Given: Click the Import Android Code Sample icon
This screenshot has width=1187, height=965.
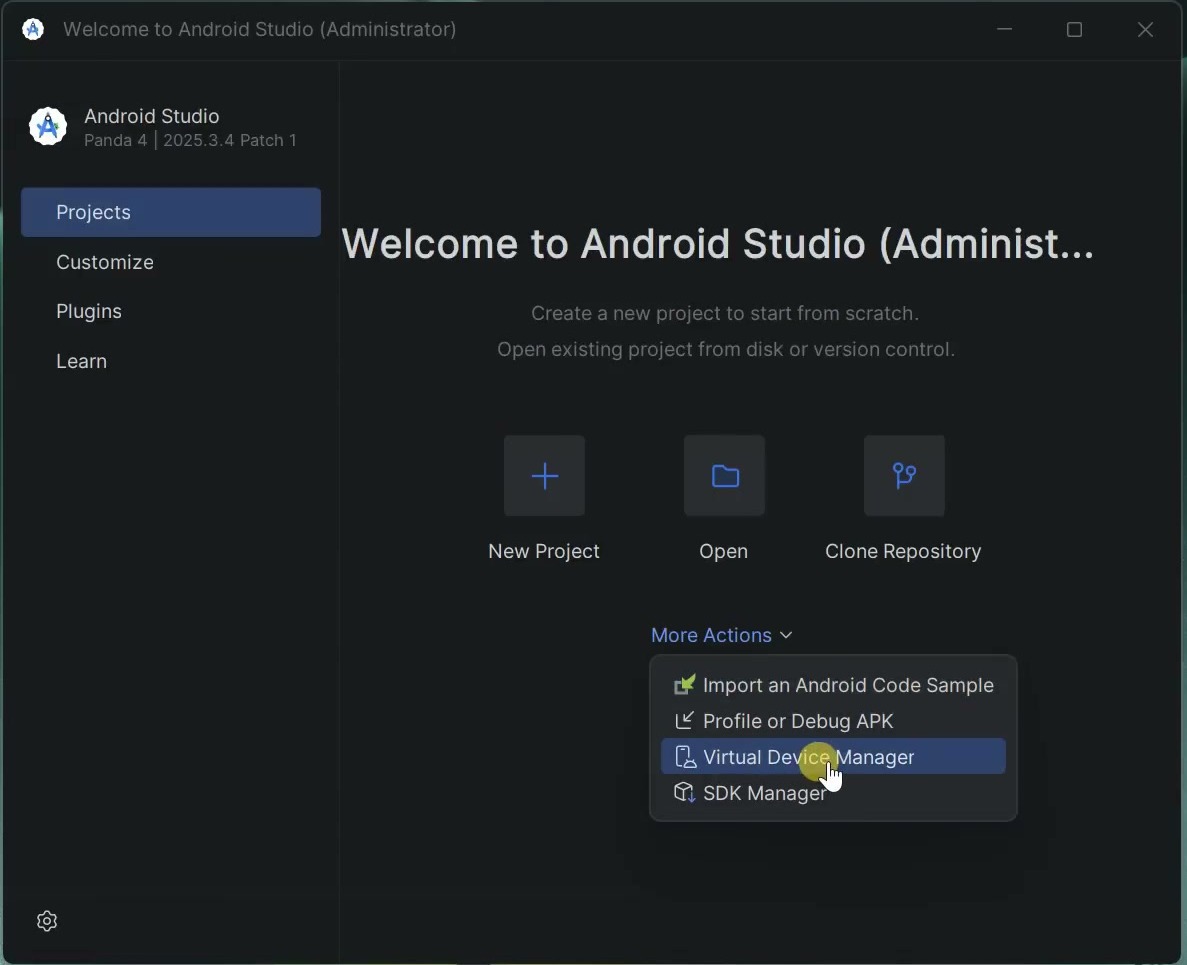Looking at the screenshot, I should [684, 685].
